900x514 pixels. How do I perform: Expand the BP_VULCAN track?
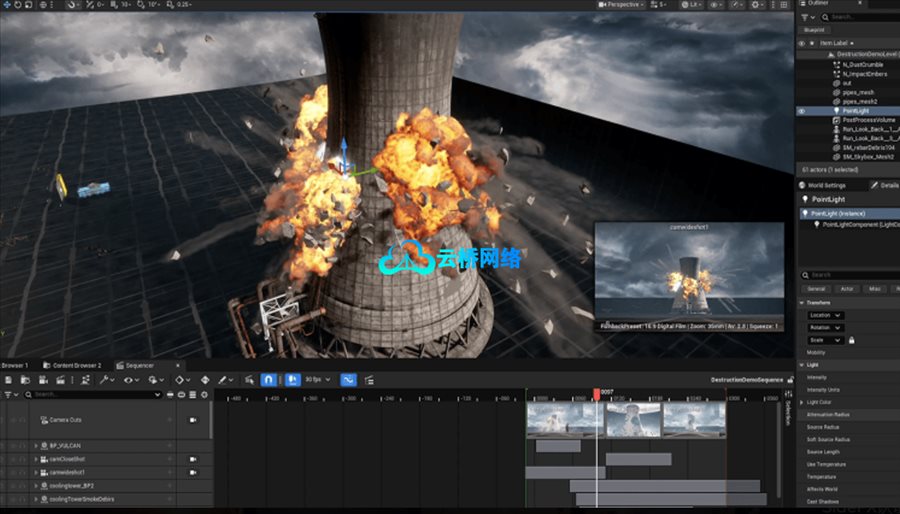(36, 445)
